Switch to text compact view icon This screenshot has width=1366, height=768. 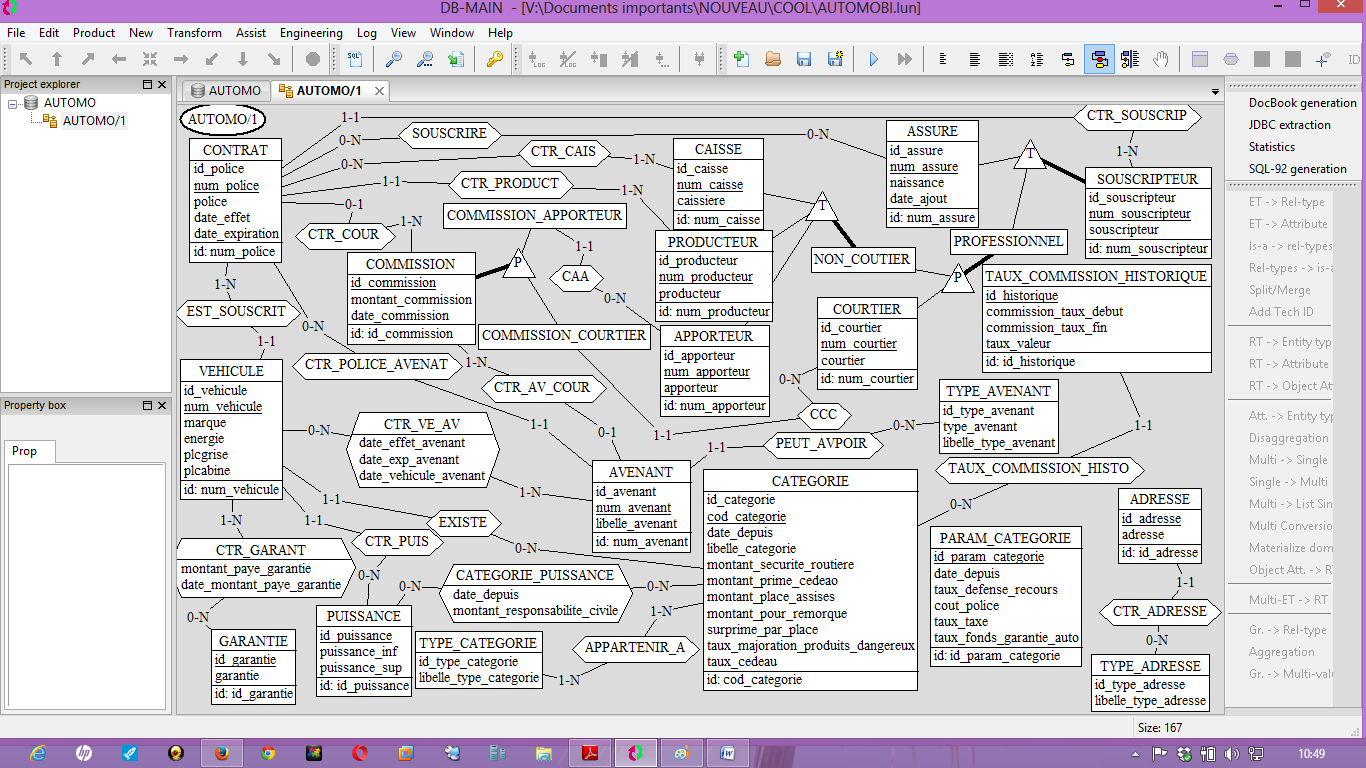point(943,59)
